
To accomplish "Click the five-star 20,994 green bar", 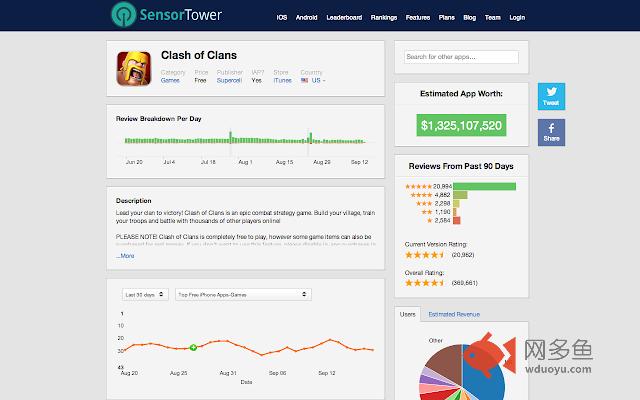I will tap(484, 187).
